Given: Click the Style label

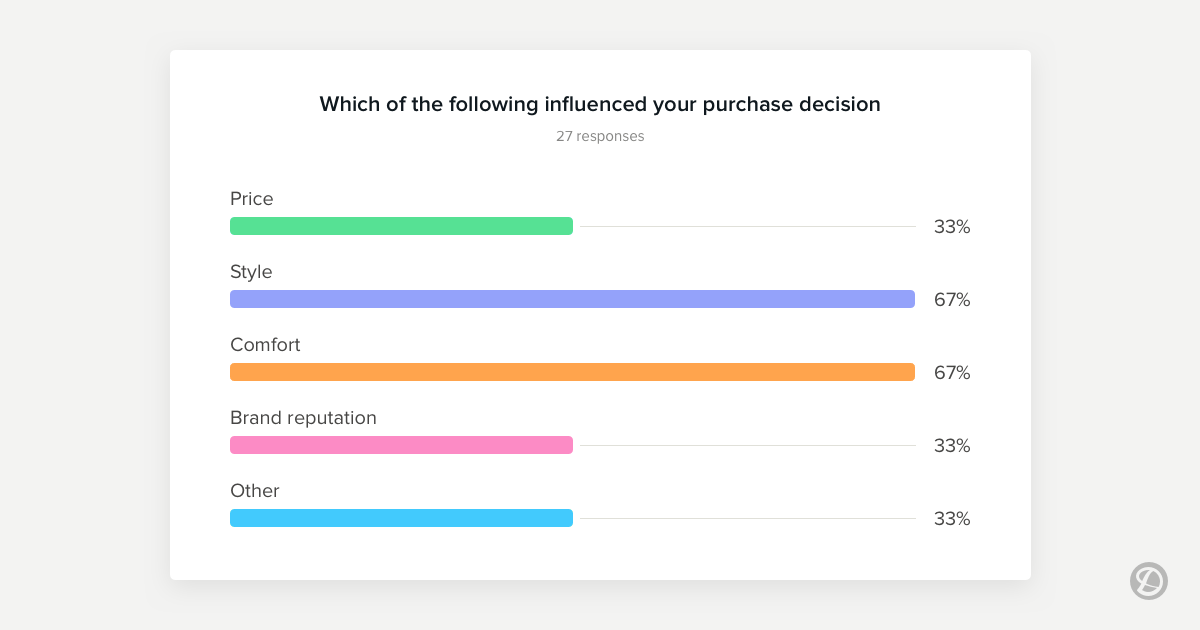Looking at the screenshot, I should [251, 272].
